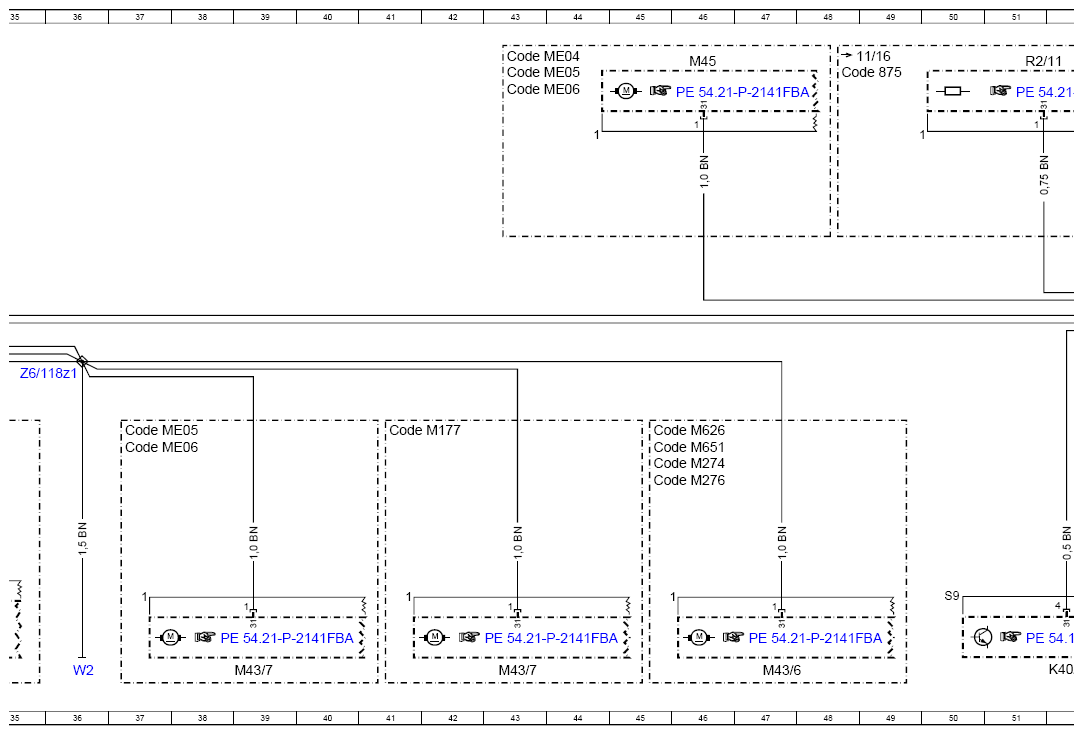Click the Z6/118z1 junction node diamond
The width and height of the screenshot is (1083, 735).
[82, 361]
